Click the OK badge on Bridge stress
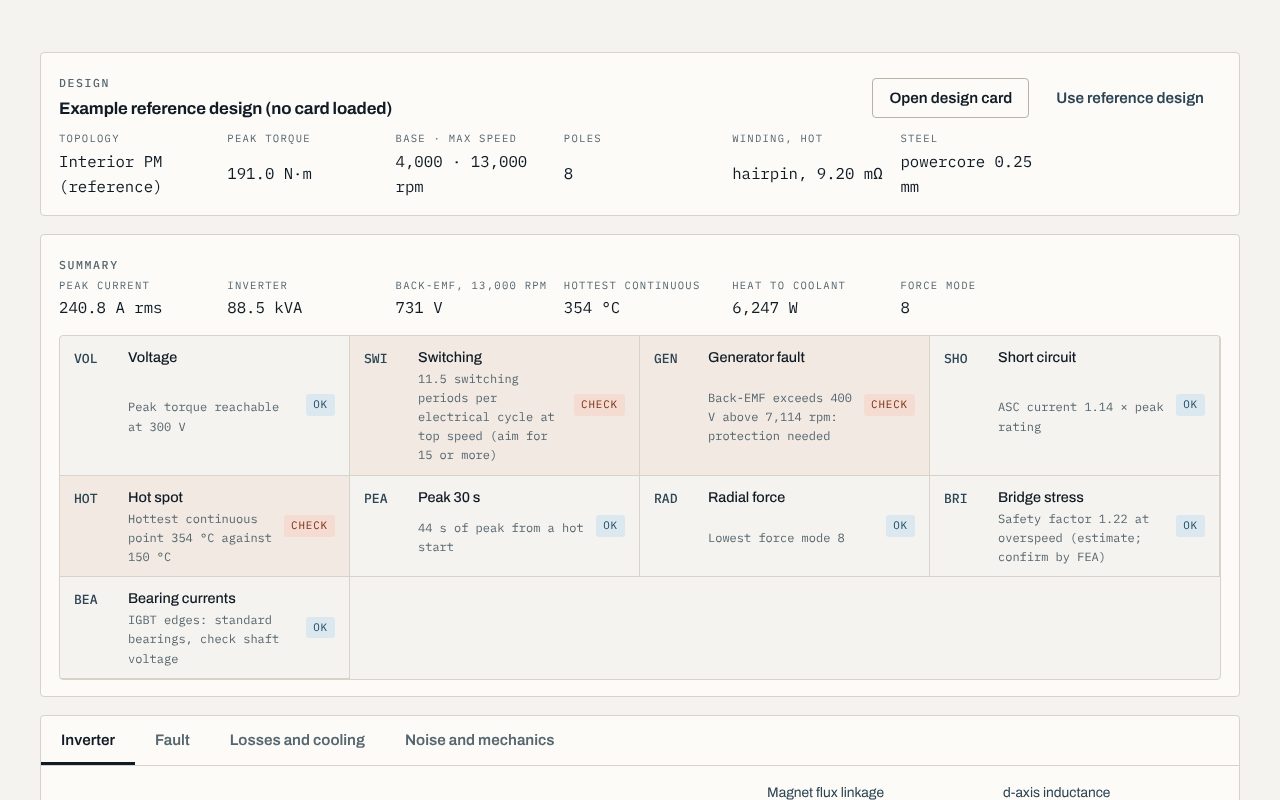Screen dimensions: 1280x800 click(x=1190, y=526)
